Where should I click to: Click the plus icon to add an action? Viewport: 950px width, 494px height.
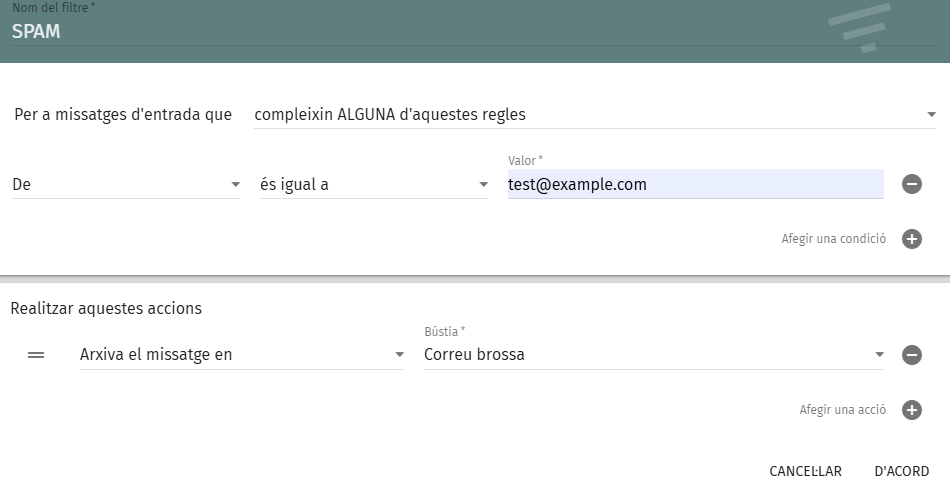click(911, 409)
